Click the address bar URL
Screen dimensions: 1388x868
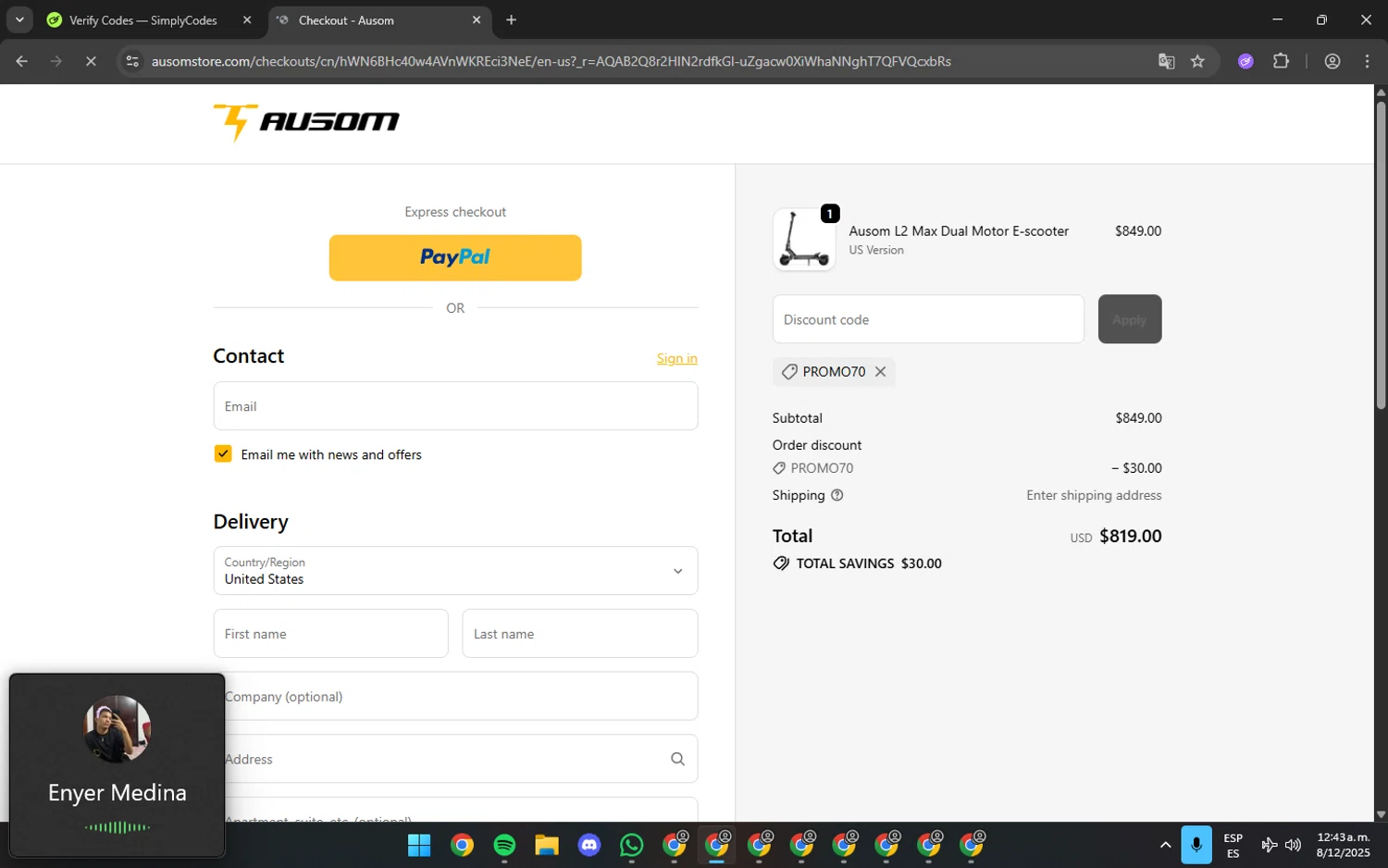[x=551, y=61]
